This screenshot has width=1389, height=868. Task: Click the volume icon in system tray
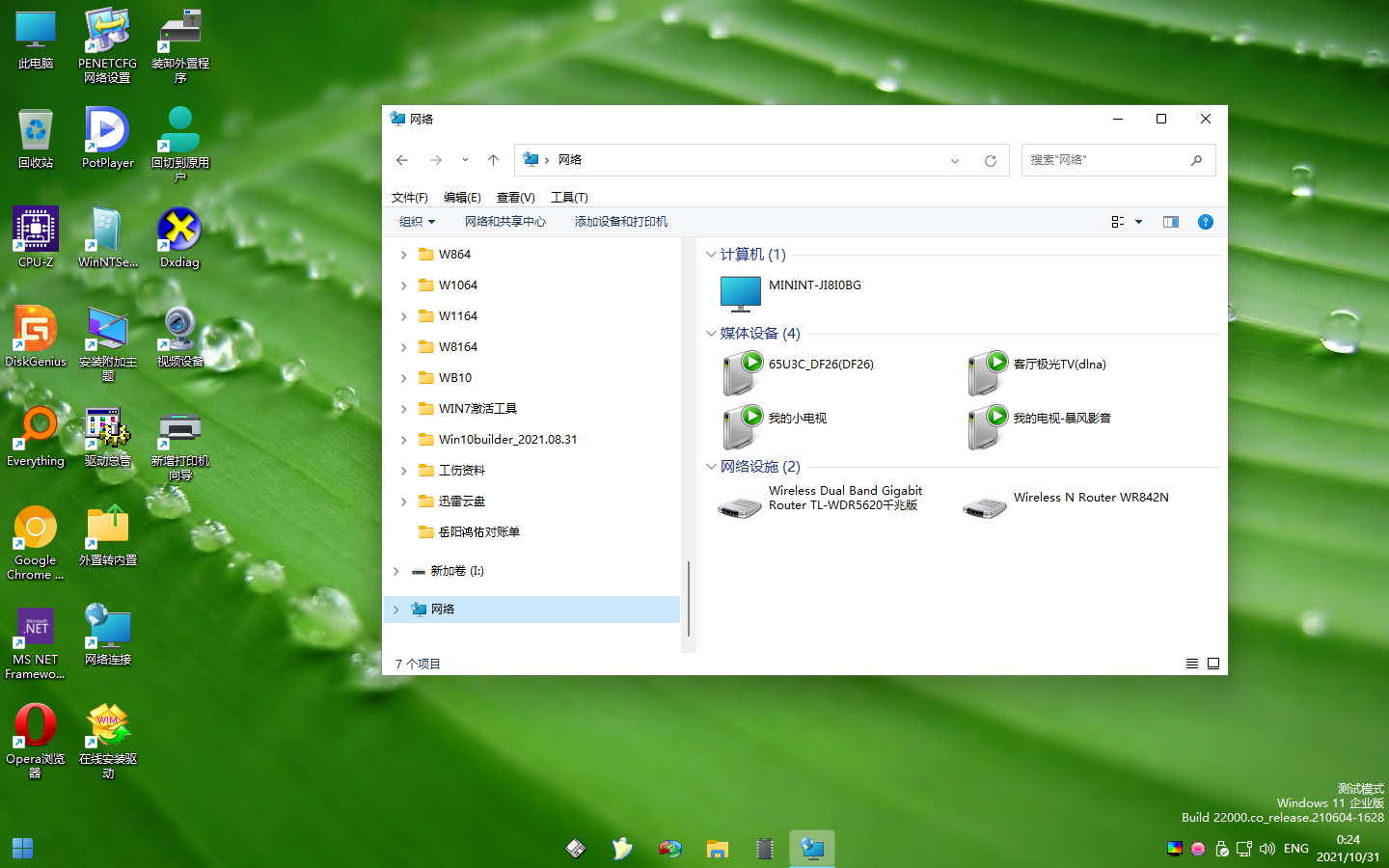[1267, 849]
